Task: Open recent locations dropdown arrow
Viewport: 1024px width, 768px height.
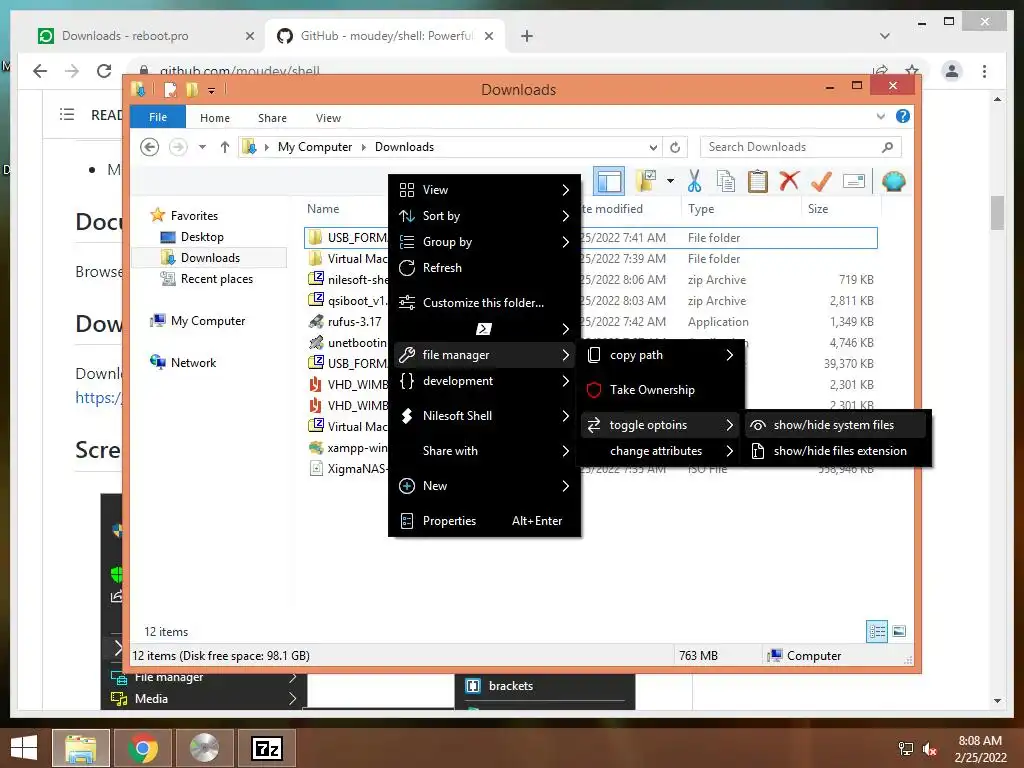Action: click(202, 148)
